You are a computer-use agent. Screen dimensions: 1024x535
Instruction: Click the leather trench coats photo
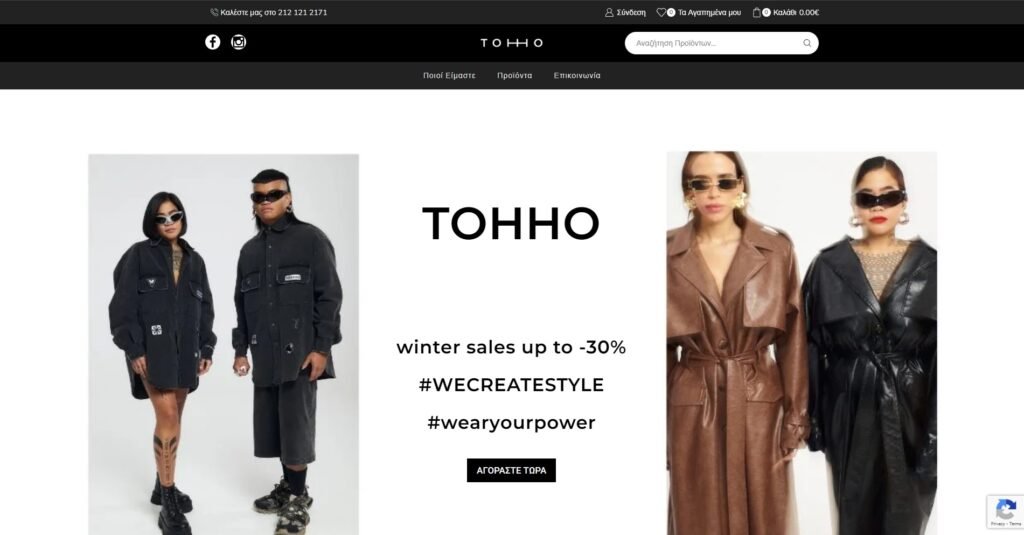[x=801, y=343]
